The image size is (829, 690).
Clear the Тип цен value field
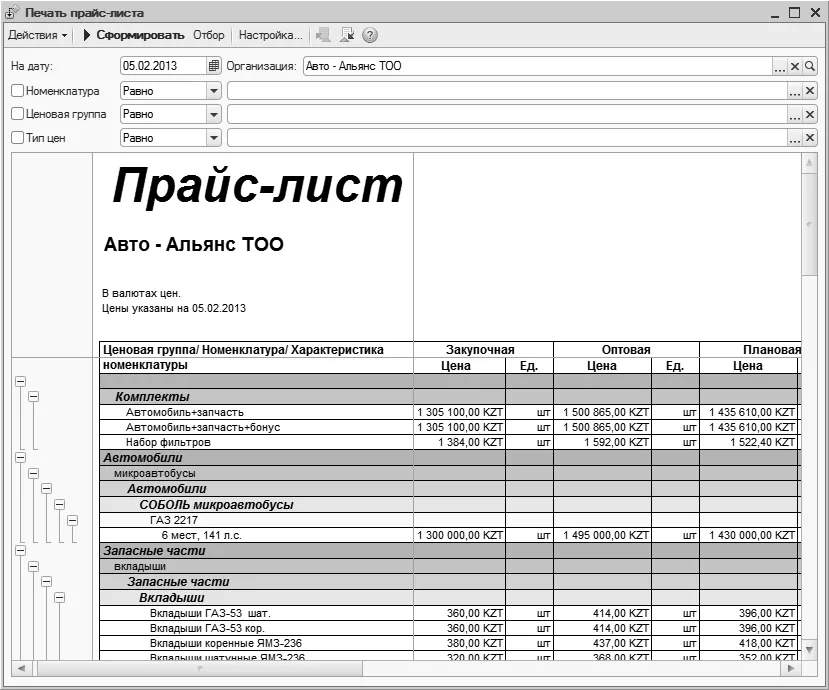[809, 139]
